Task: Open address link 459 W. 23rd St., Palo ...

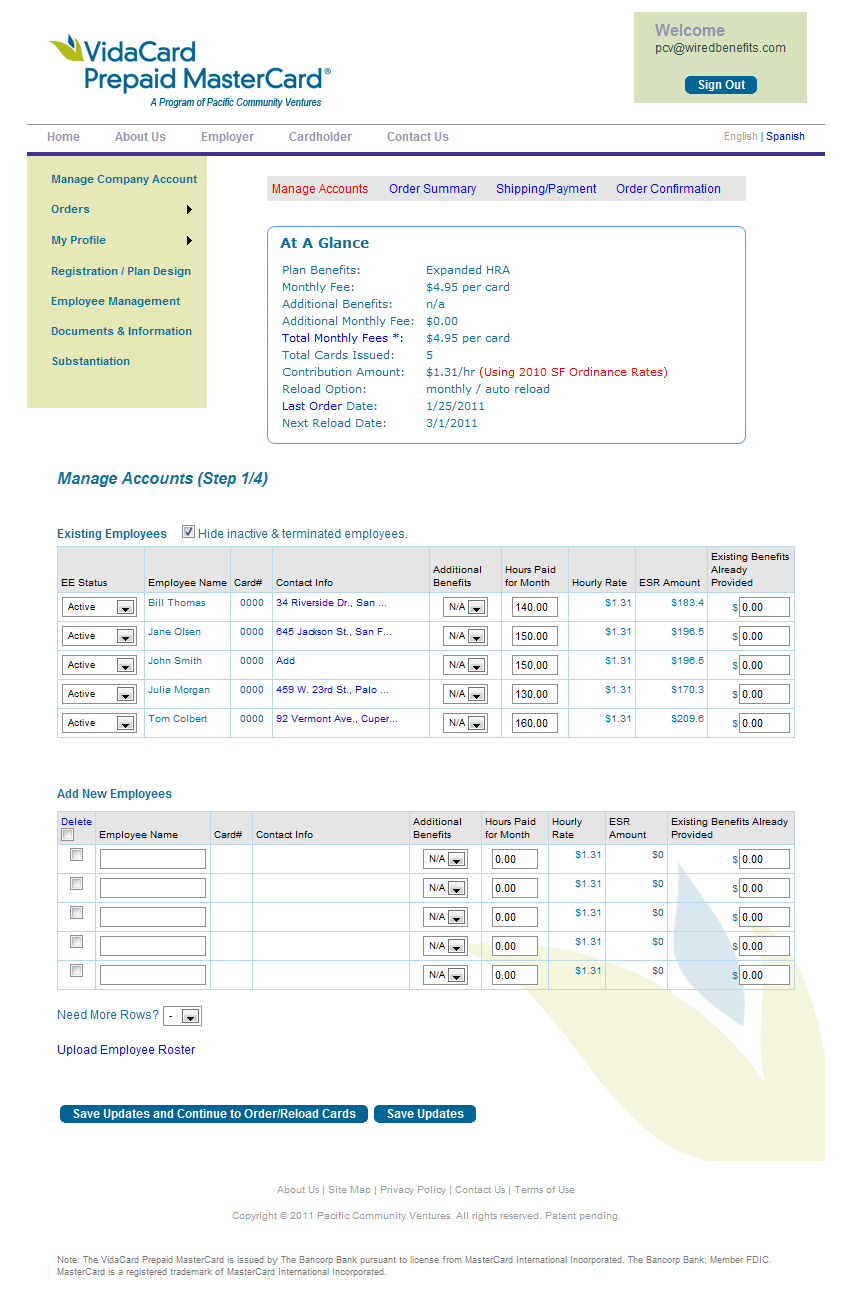Action: point(332,690)
